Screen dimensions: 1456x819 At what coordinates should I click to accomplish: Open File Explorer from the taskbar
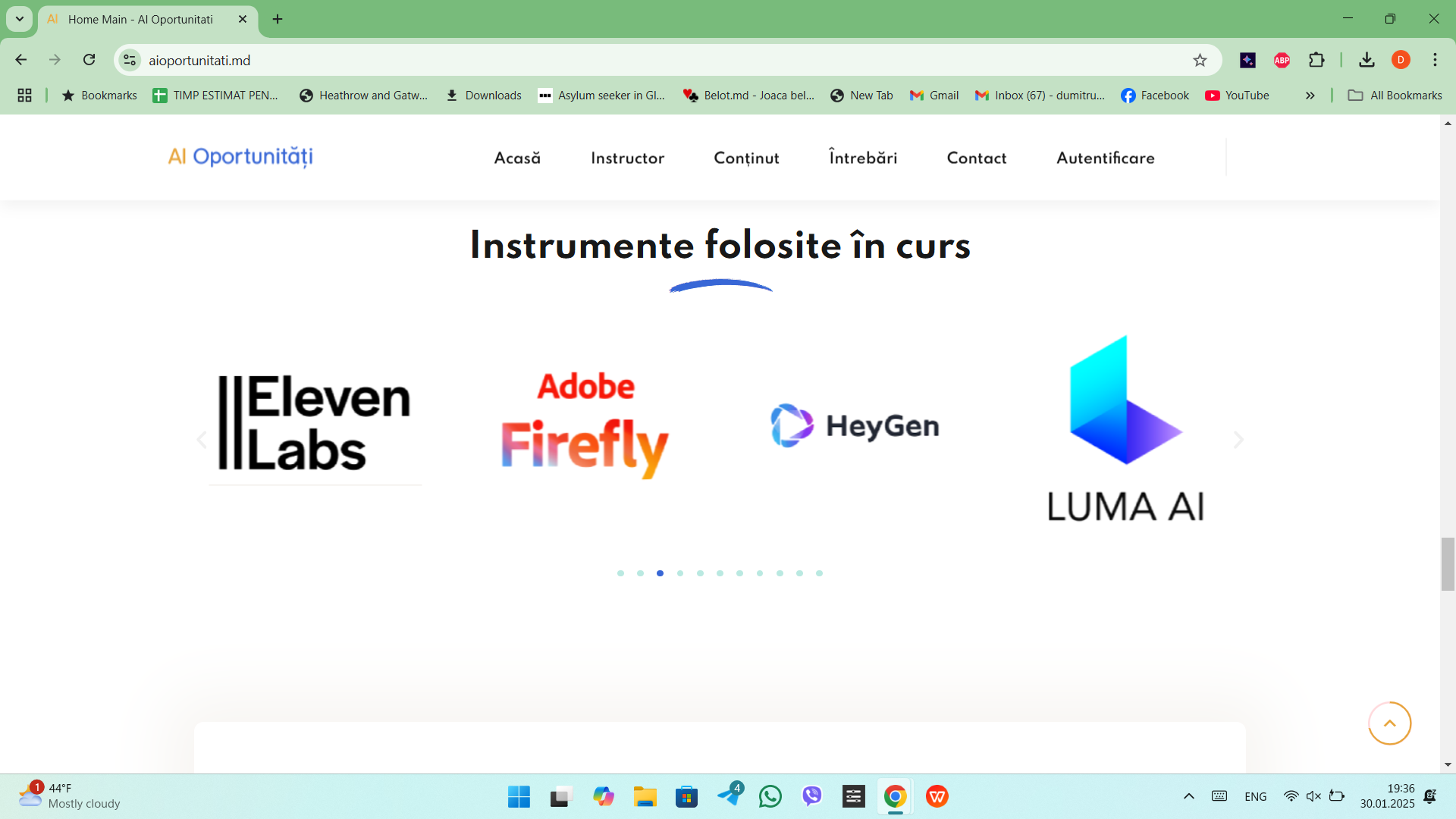(x=645, y=796)
